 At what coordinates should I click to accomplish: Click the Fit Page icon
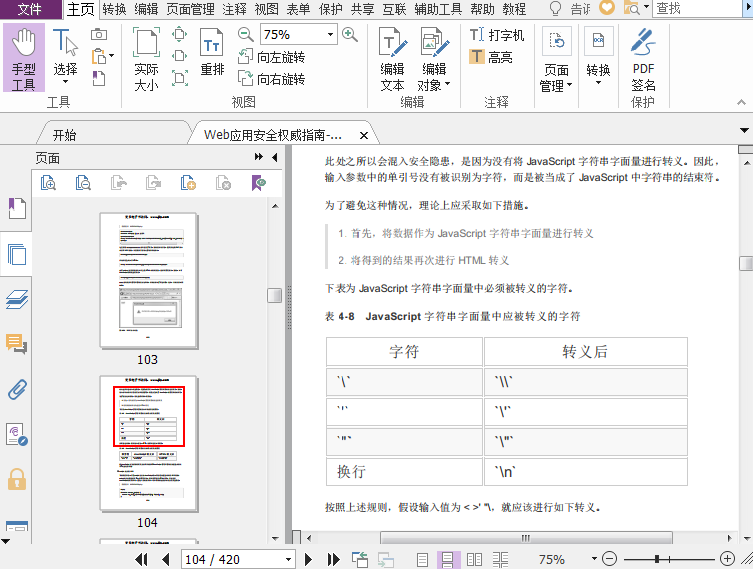[180, 34]
